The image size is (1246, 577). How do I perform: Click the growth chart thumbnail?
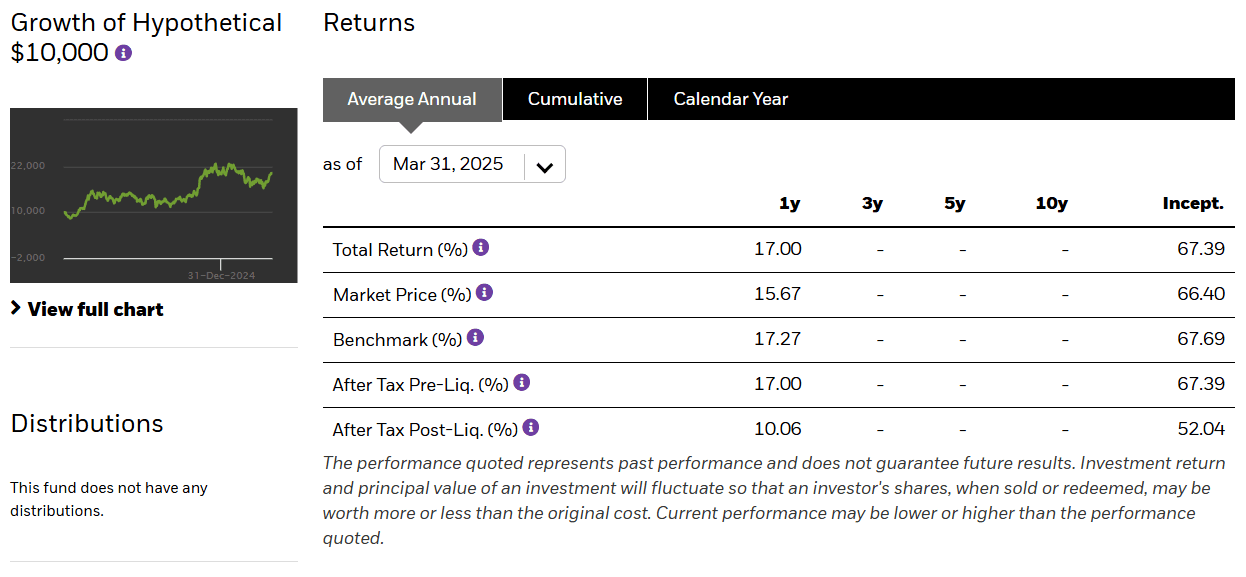point(153,196)
